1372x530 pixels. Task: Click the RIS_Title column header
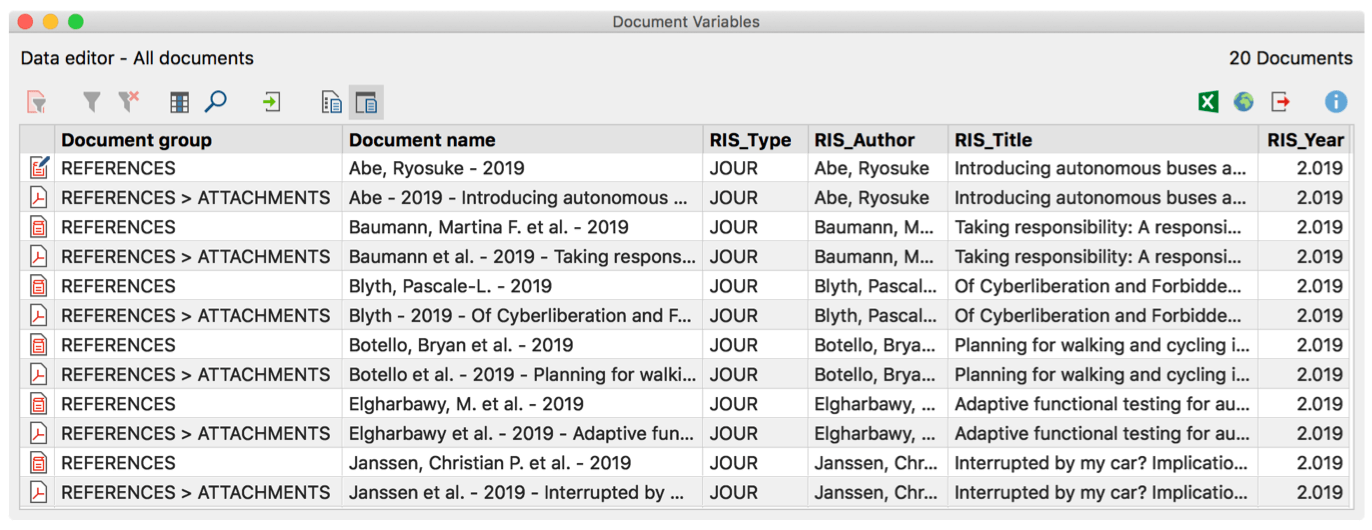(993, 140)
